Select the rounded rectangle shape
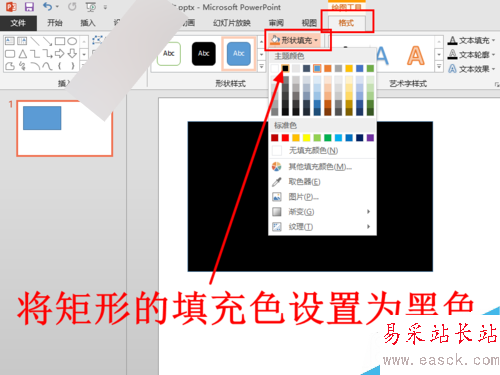Viewport: 500px width, 375px height. click(10, 54)
